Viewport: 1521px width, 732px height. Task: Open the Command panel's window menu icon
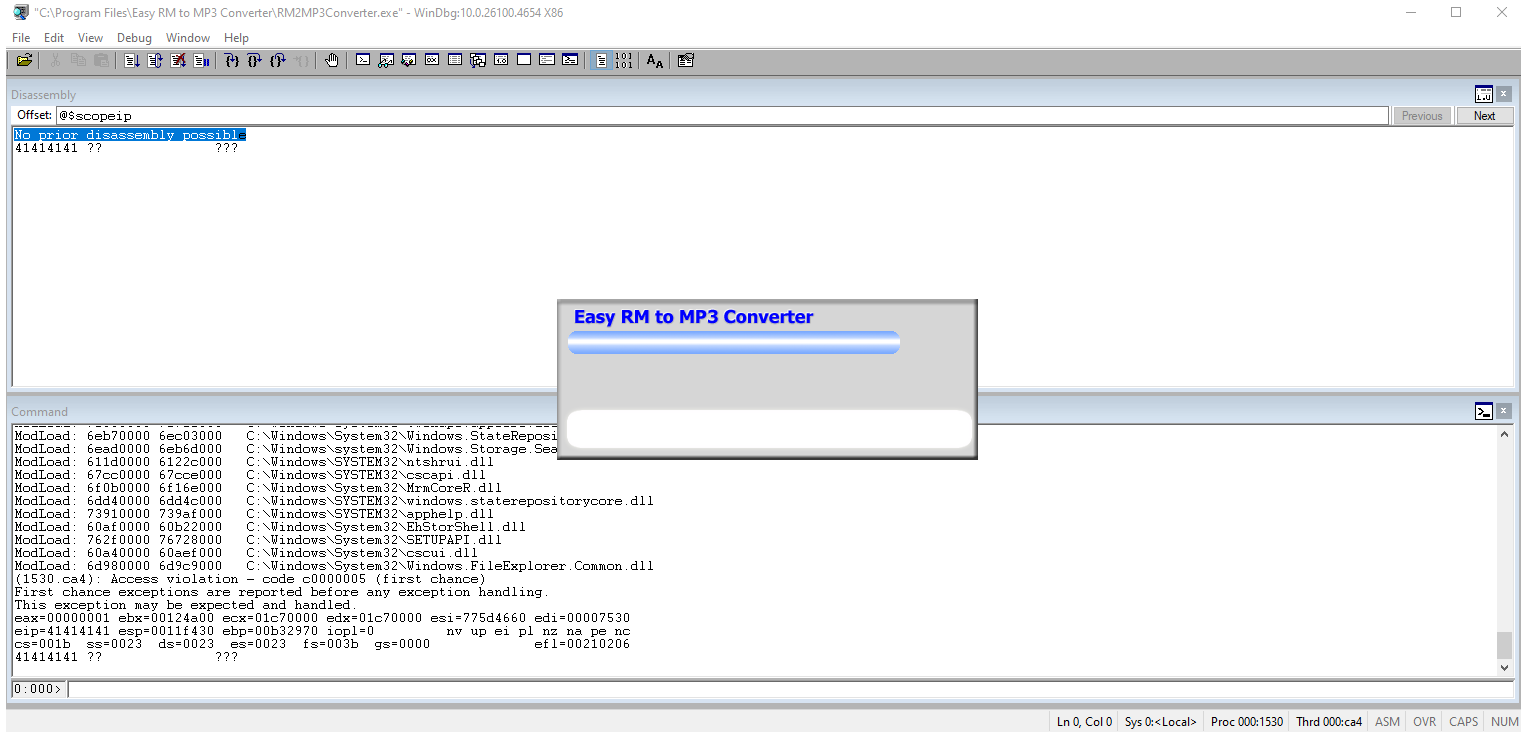[x=1483, y=411]
